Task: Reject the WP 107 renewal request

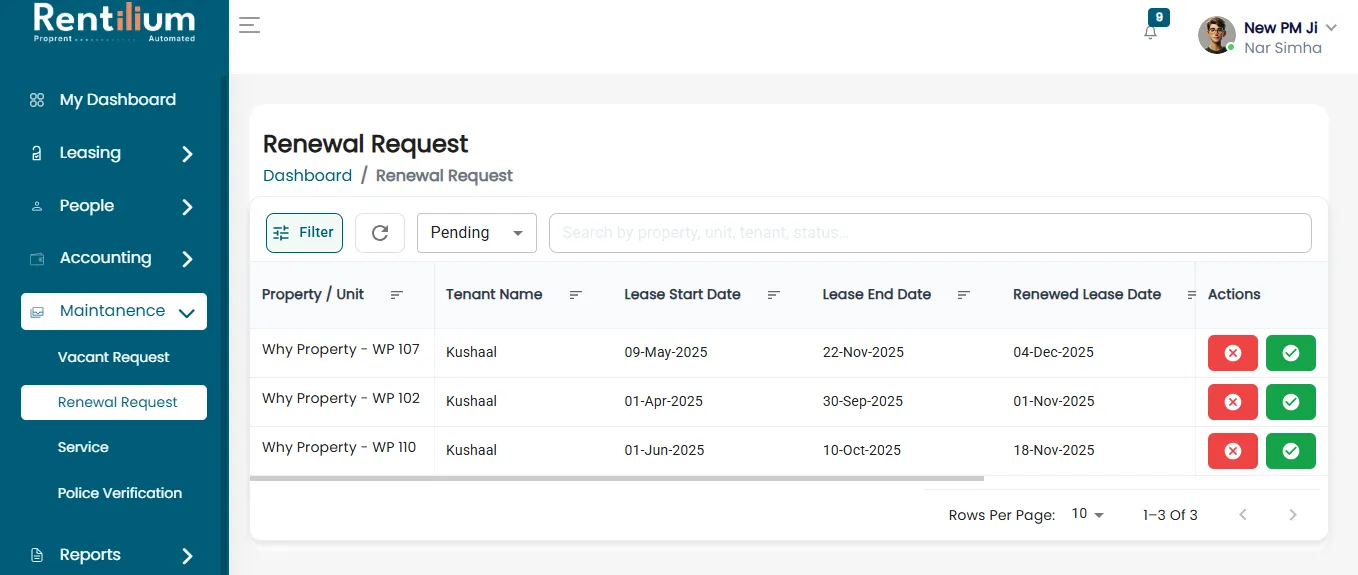Action: pyautogui.click(x=1233, y=353)
